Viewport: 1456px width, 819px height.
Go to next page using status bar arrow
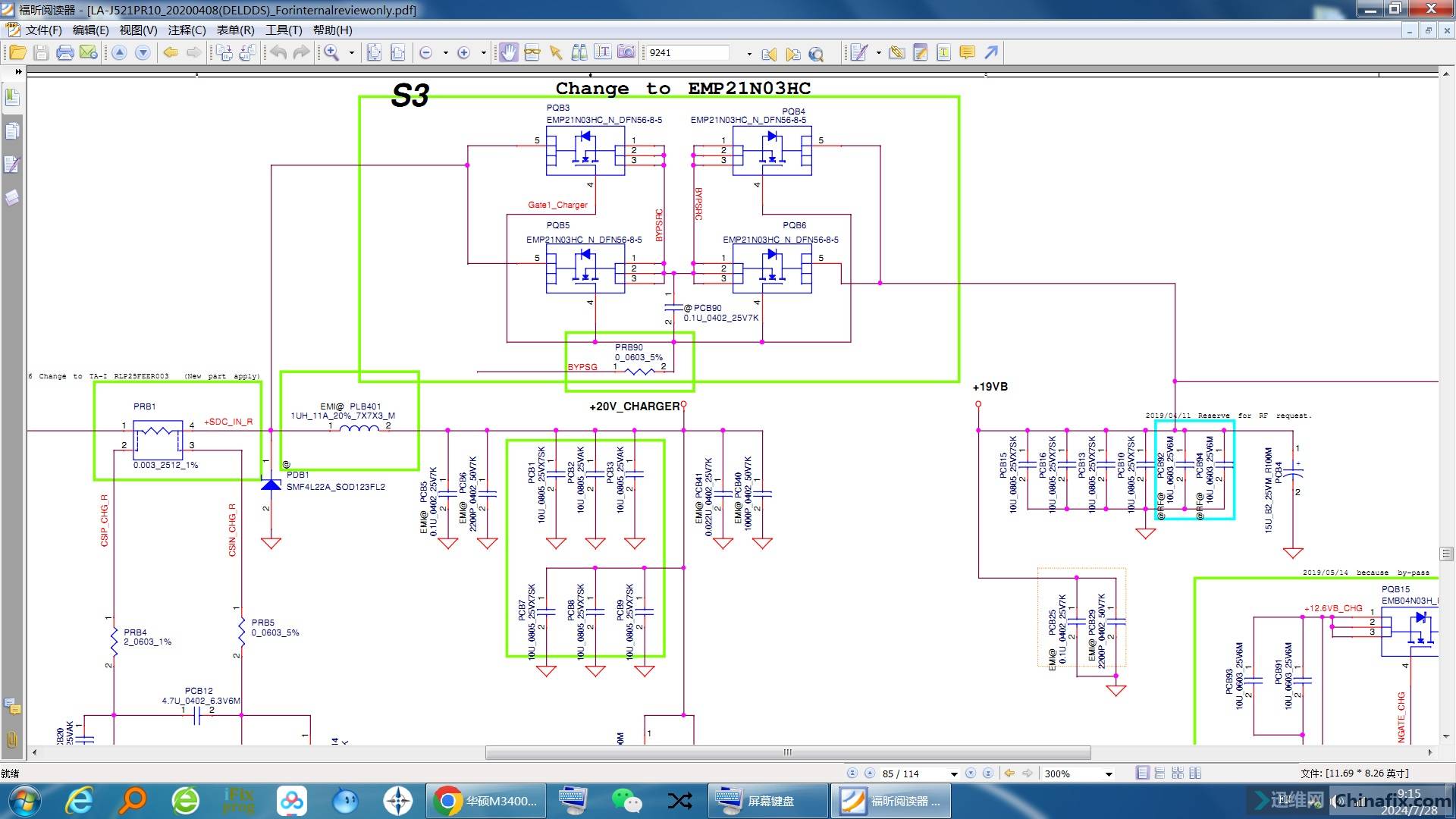coord(971,773)
